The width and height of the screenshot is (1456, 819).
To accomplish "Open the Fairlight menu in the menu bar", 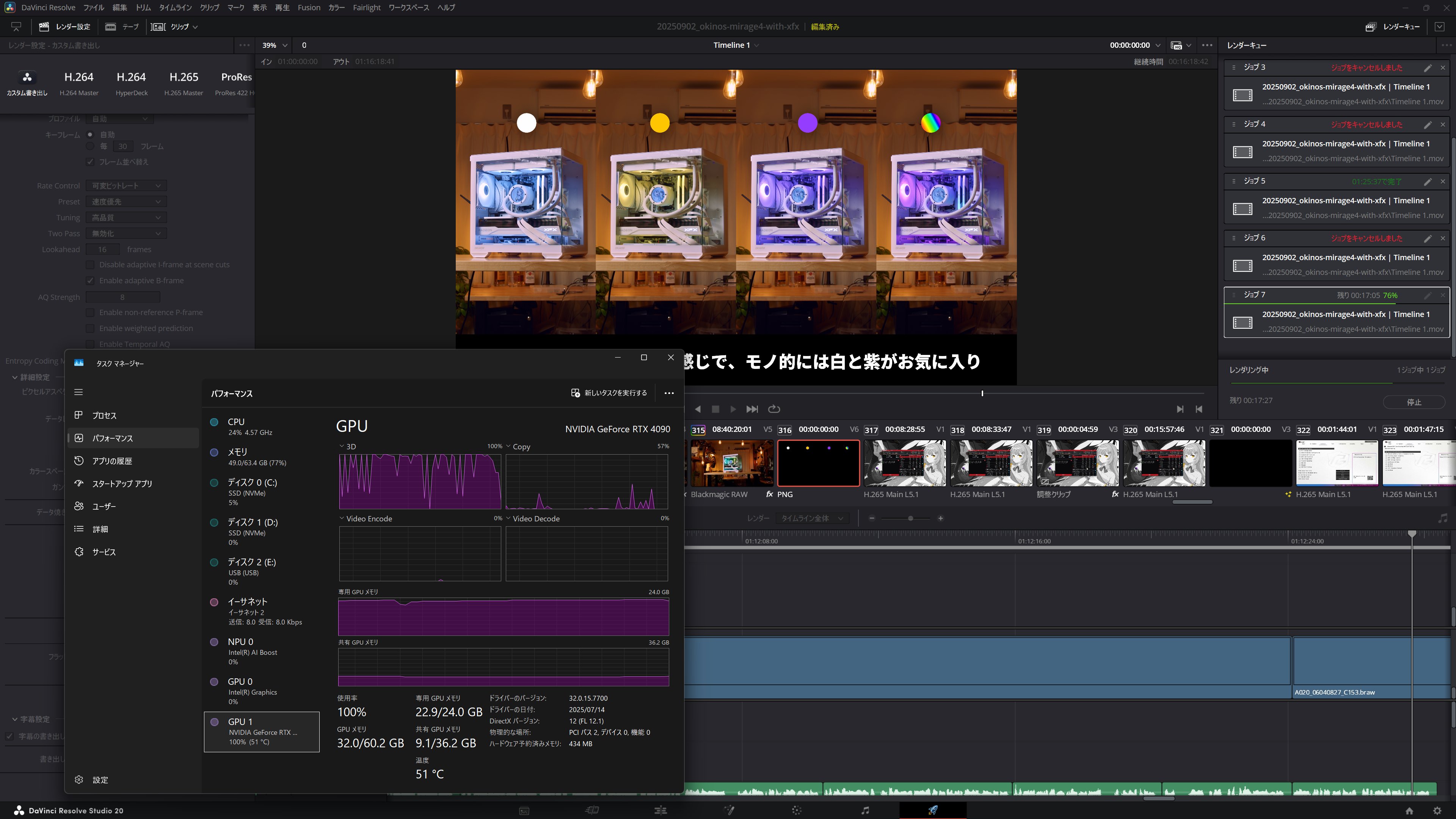I will tap(366, 7).
